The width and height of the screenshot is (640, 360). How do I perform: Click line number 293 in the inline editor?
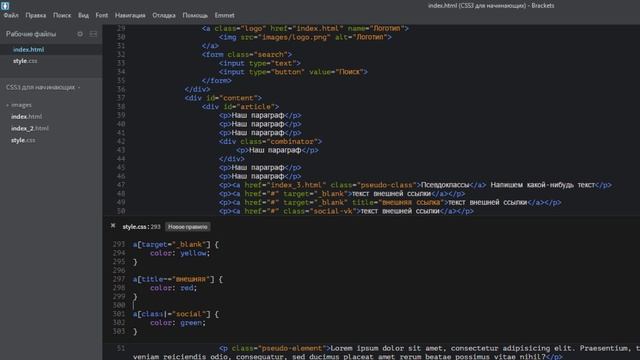coord(119,244)
